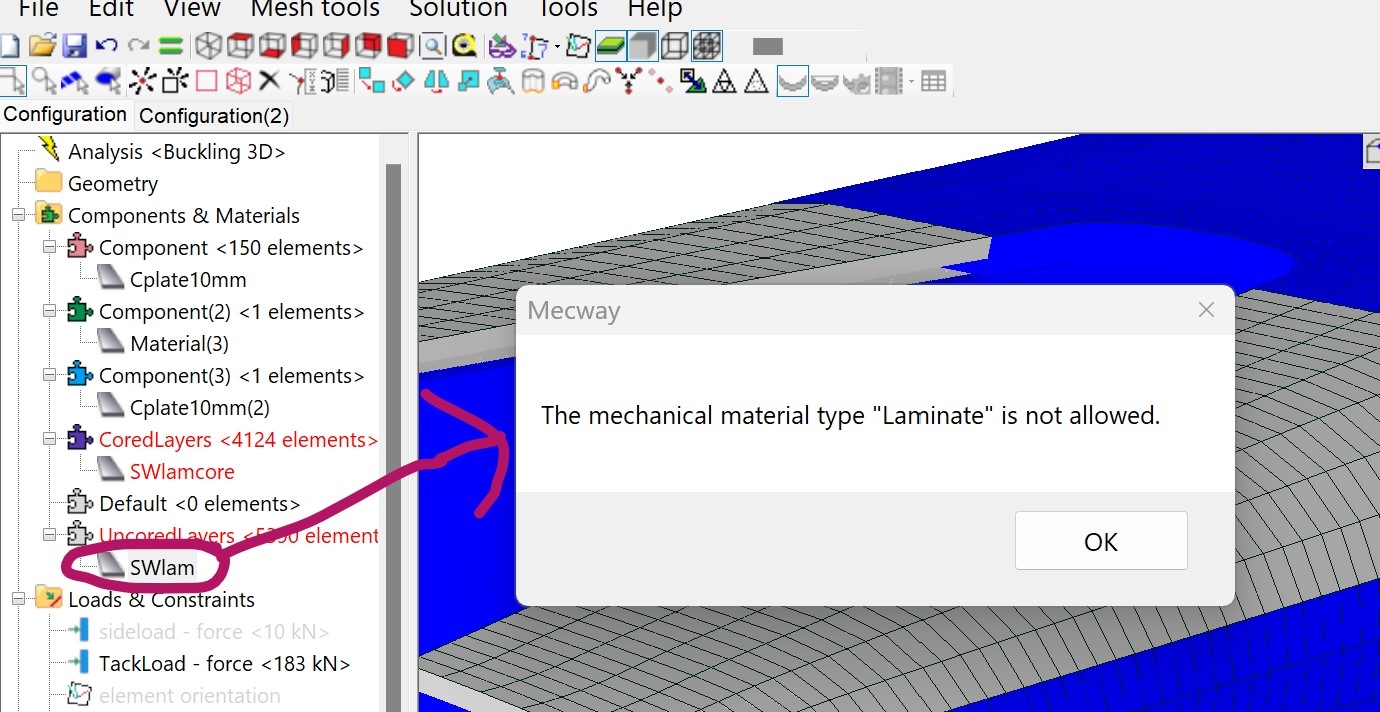Open the Help menu
1380x712 pixels.
[655, 9]
